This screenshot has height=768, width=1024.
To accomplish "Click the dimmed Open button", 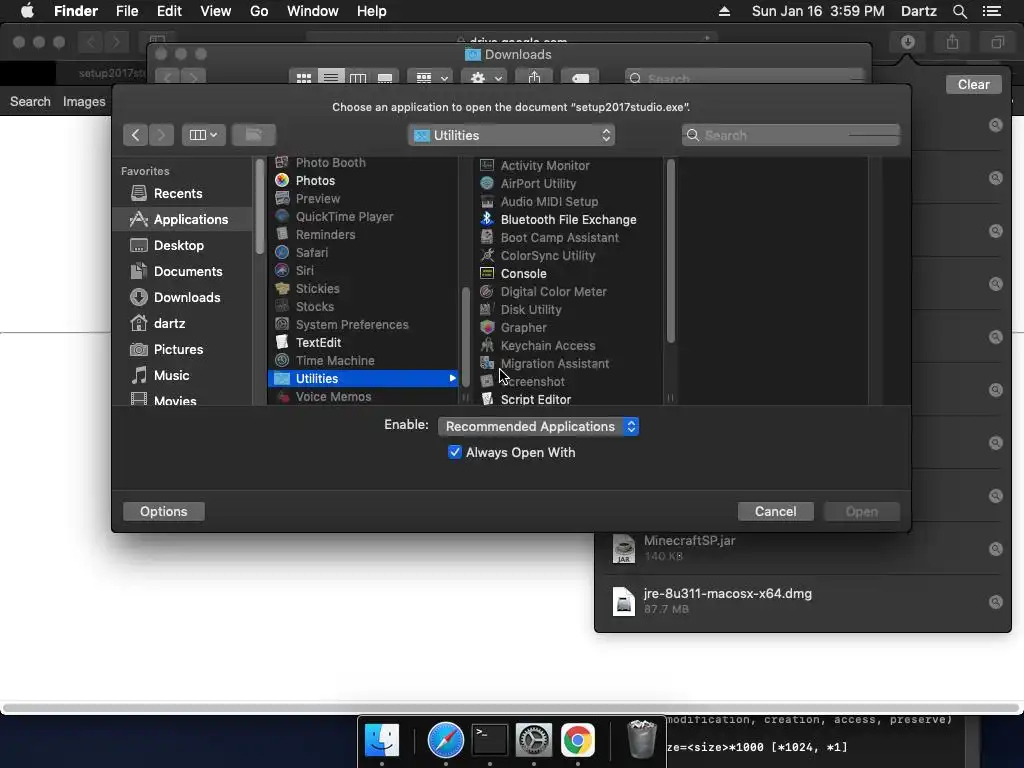I will [861, 511].
